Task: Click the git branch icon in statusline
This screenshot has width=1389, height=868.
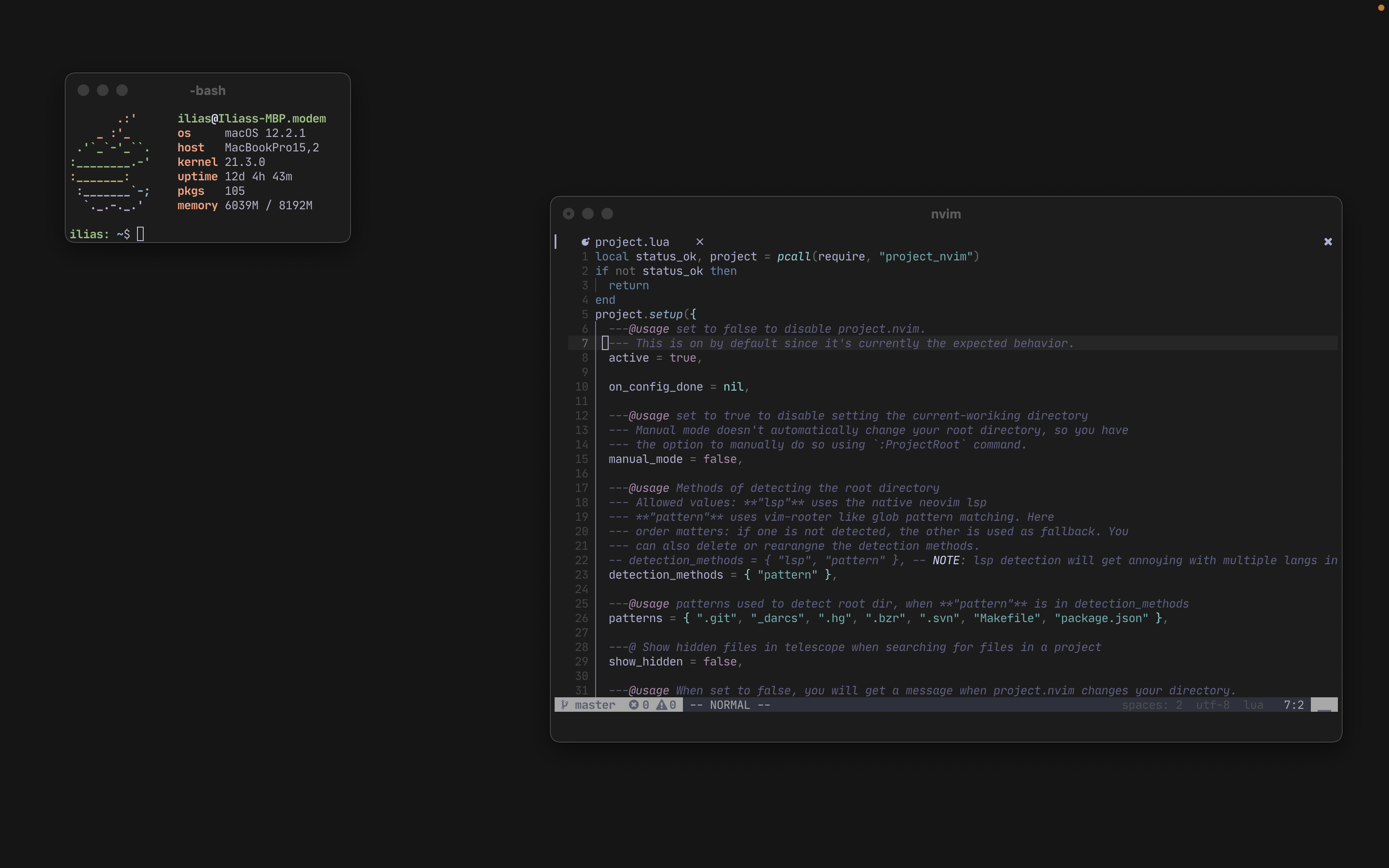Action: [565, 705]
